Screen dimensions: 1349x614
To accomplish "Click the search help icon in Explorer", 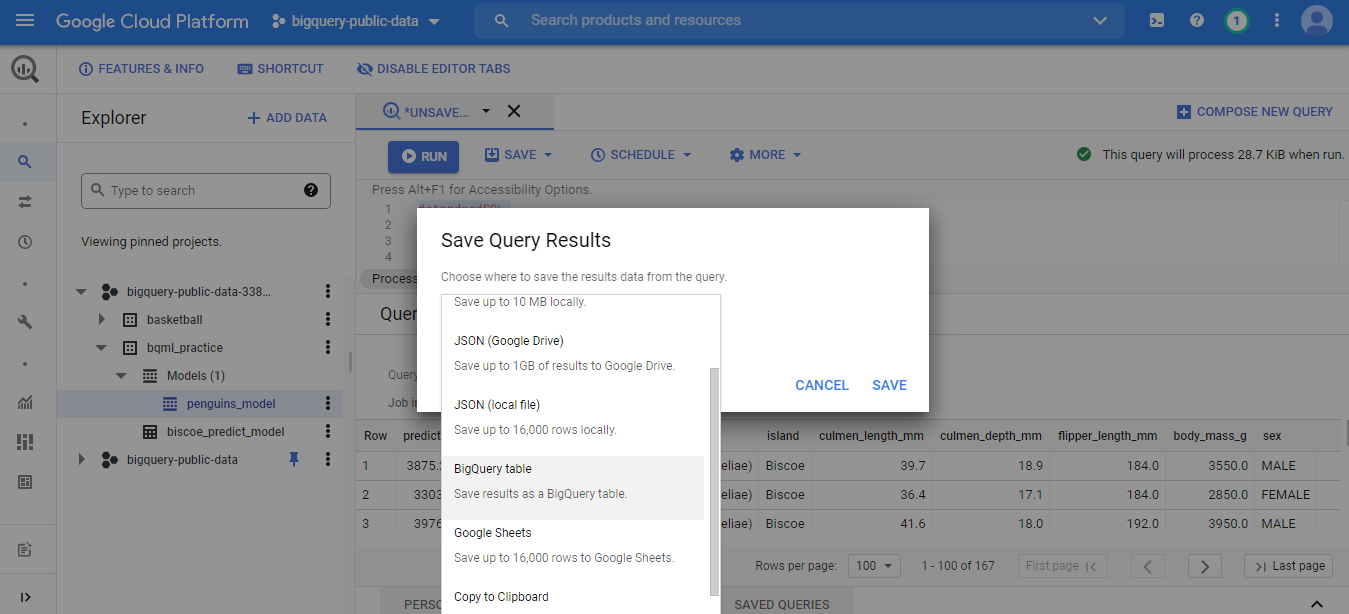I will pos(310,190).
